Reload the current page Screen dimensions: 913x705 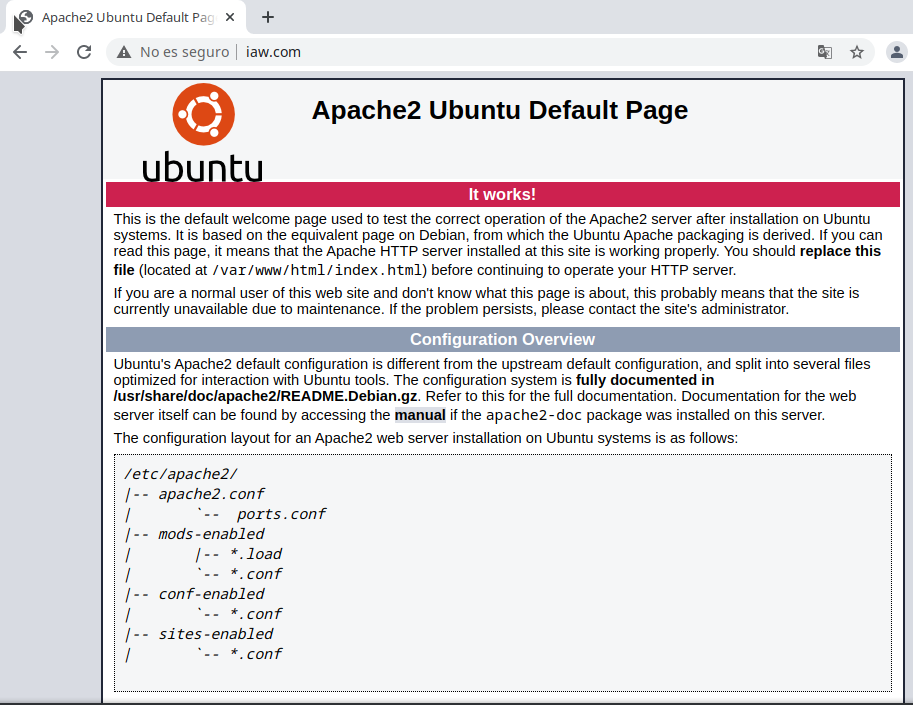pos(84,52)
